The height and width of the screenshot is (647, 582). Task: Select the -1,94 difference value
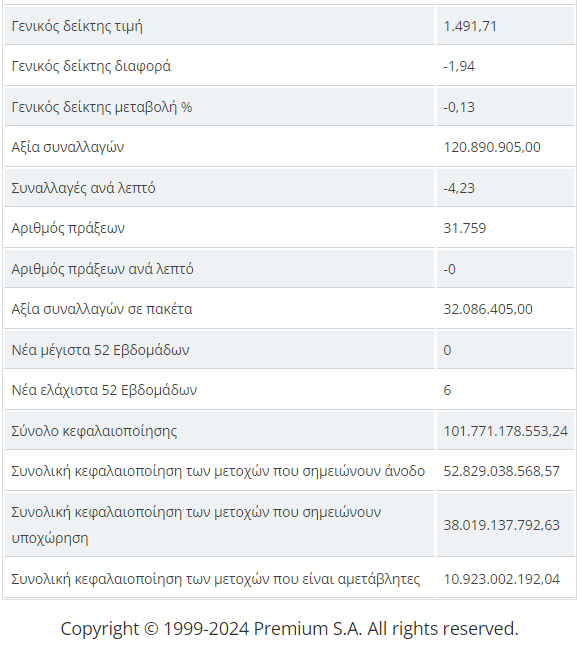459,66
